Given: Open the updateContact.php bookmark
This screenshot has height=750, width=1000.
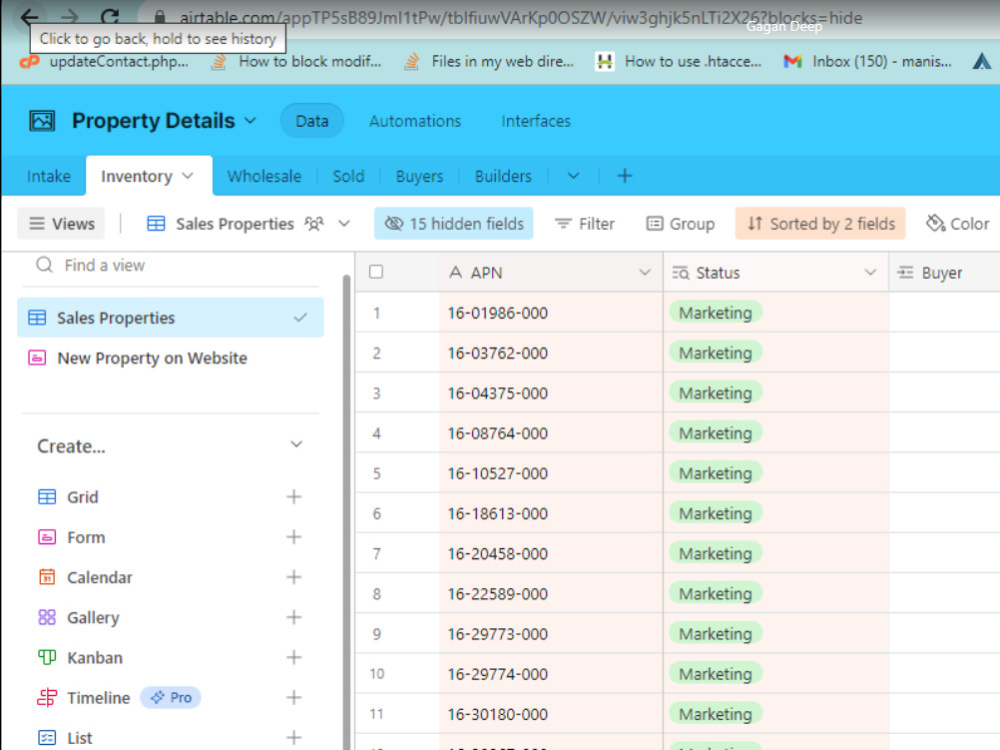Looking at the screenshot, I should coord(104,62).
